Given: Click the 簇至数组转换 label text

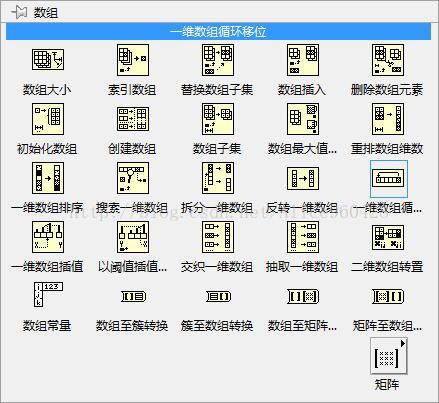Looking at the screenshot, I should pyautogui.click(x=217, y=326).
